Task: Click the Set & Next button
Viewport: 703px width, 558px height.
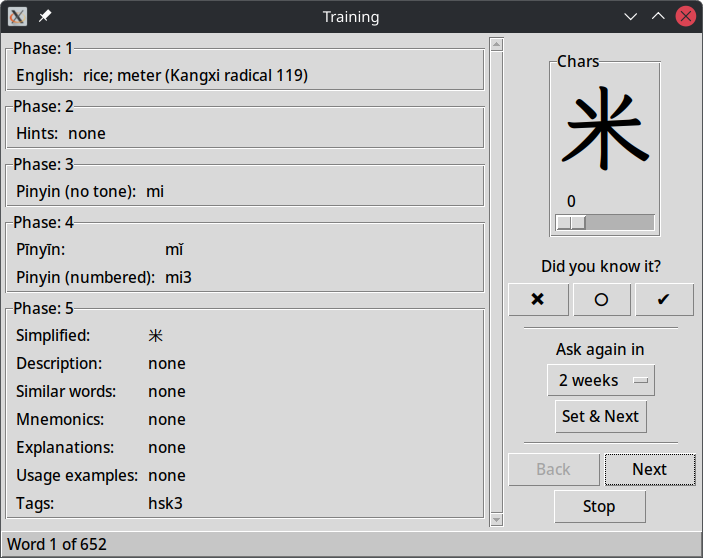Action: point(601,416)
